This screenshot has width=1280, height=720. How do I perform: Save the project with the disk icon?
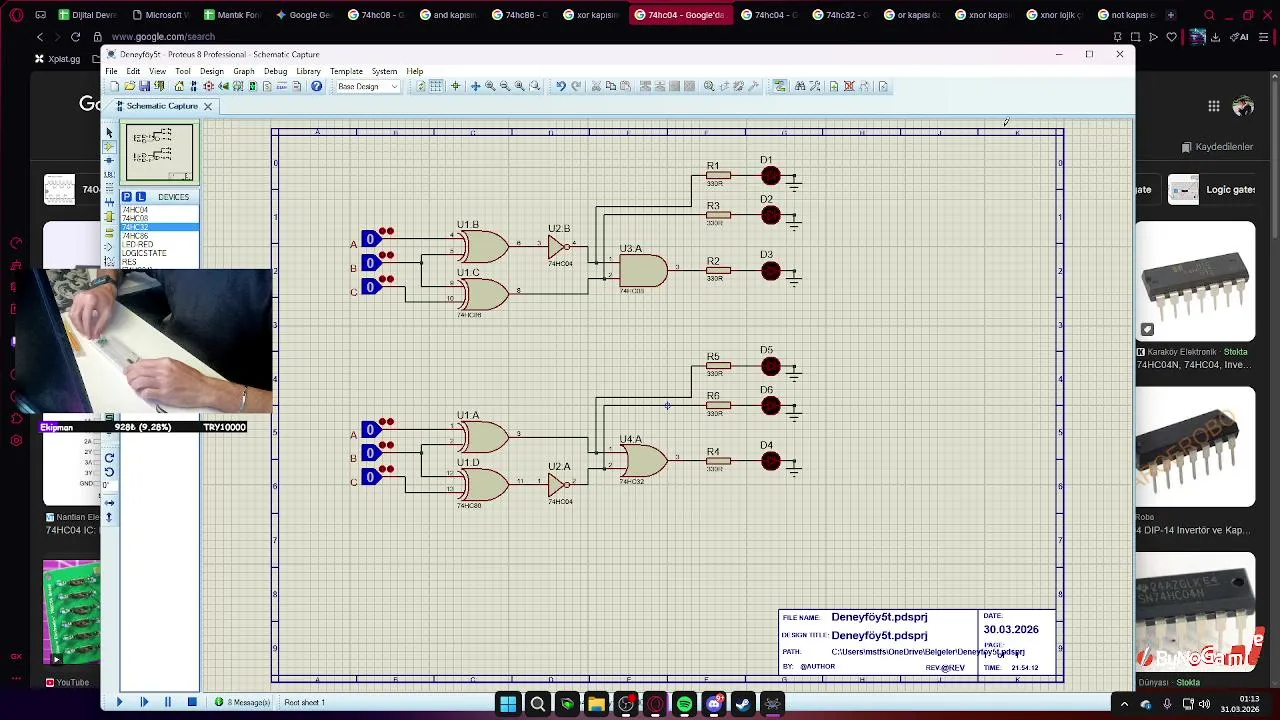click(x=144, y=86)
